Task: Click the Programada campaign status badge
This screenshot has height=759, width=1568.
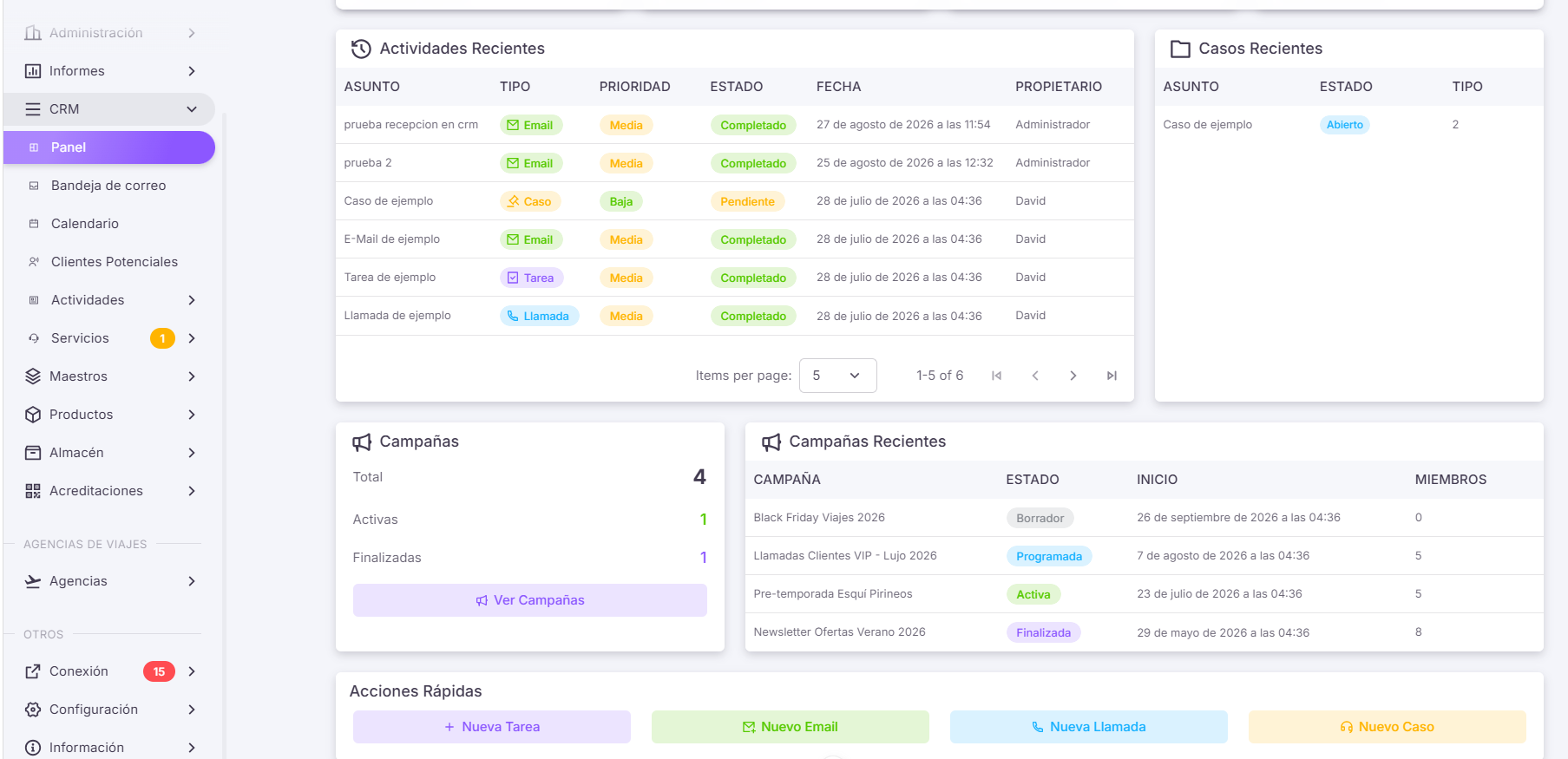Action: click(x=1049, y=556)
